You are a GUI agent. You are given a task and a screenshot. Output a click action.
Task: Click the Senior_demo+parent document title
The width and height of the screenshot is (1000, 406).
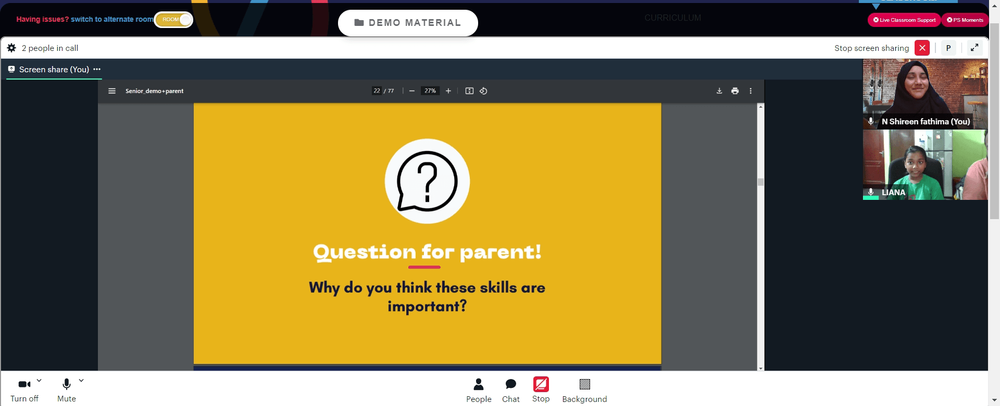click(154, 91)
